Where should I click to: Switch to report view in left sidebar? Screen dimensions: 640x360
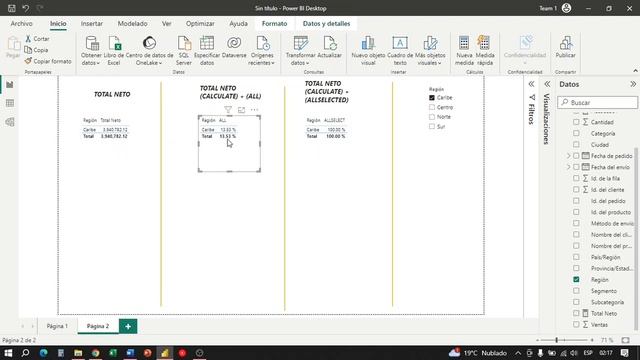[10, 84]
